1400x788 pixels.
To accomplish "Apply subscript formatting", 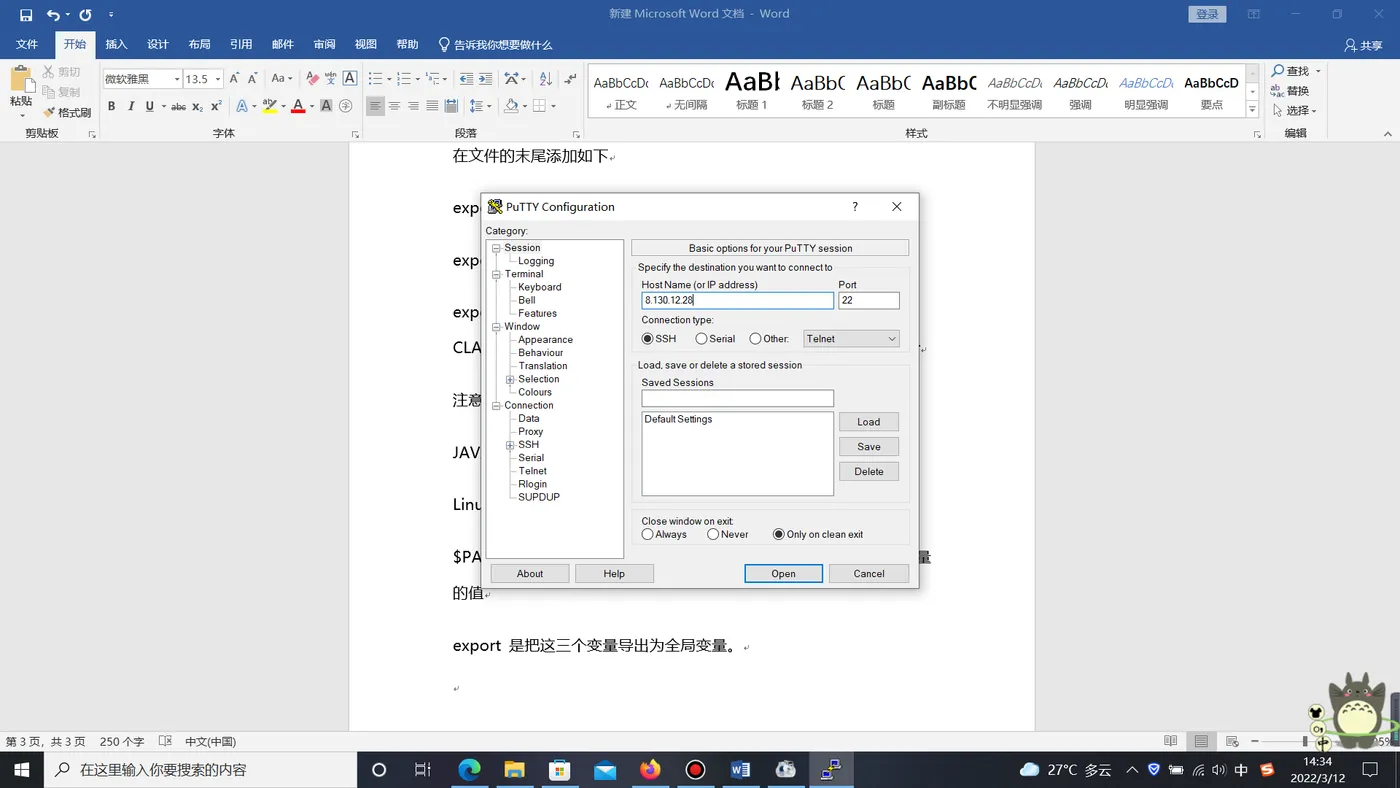I will click(197, 106).
